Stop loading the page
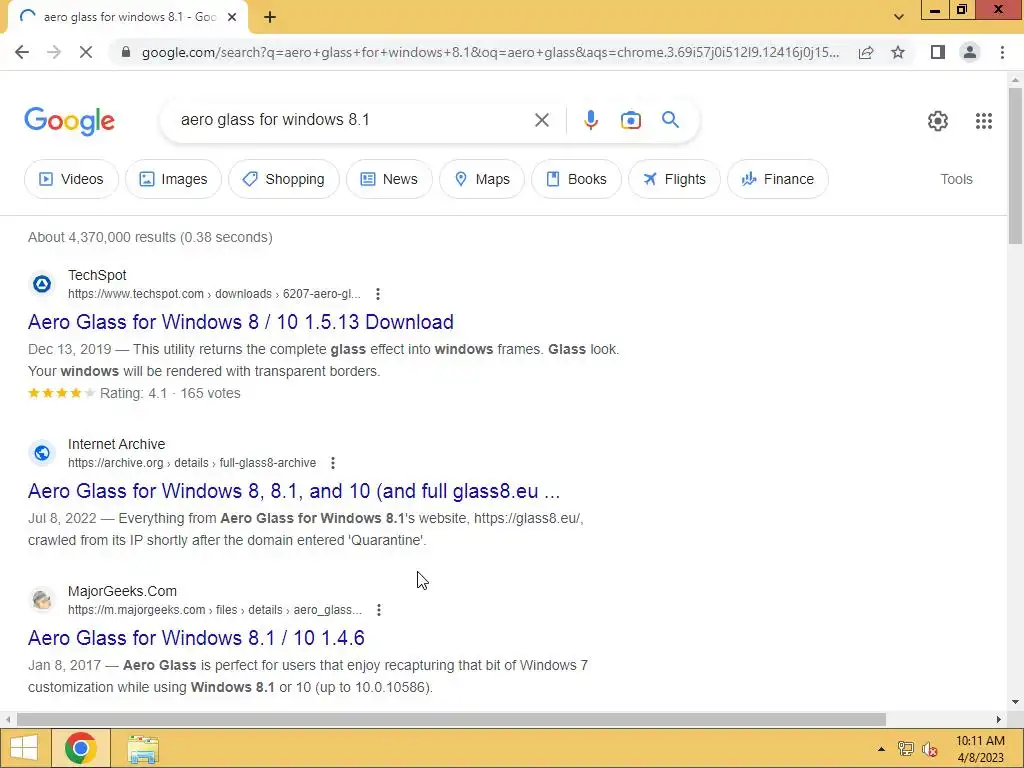This screenshot has height=768, width=1024. [86, 52]
